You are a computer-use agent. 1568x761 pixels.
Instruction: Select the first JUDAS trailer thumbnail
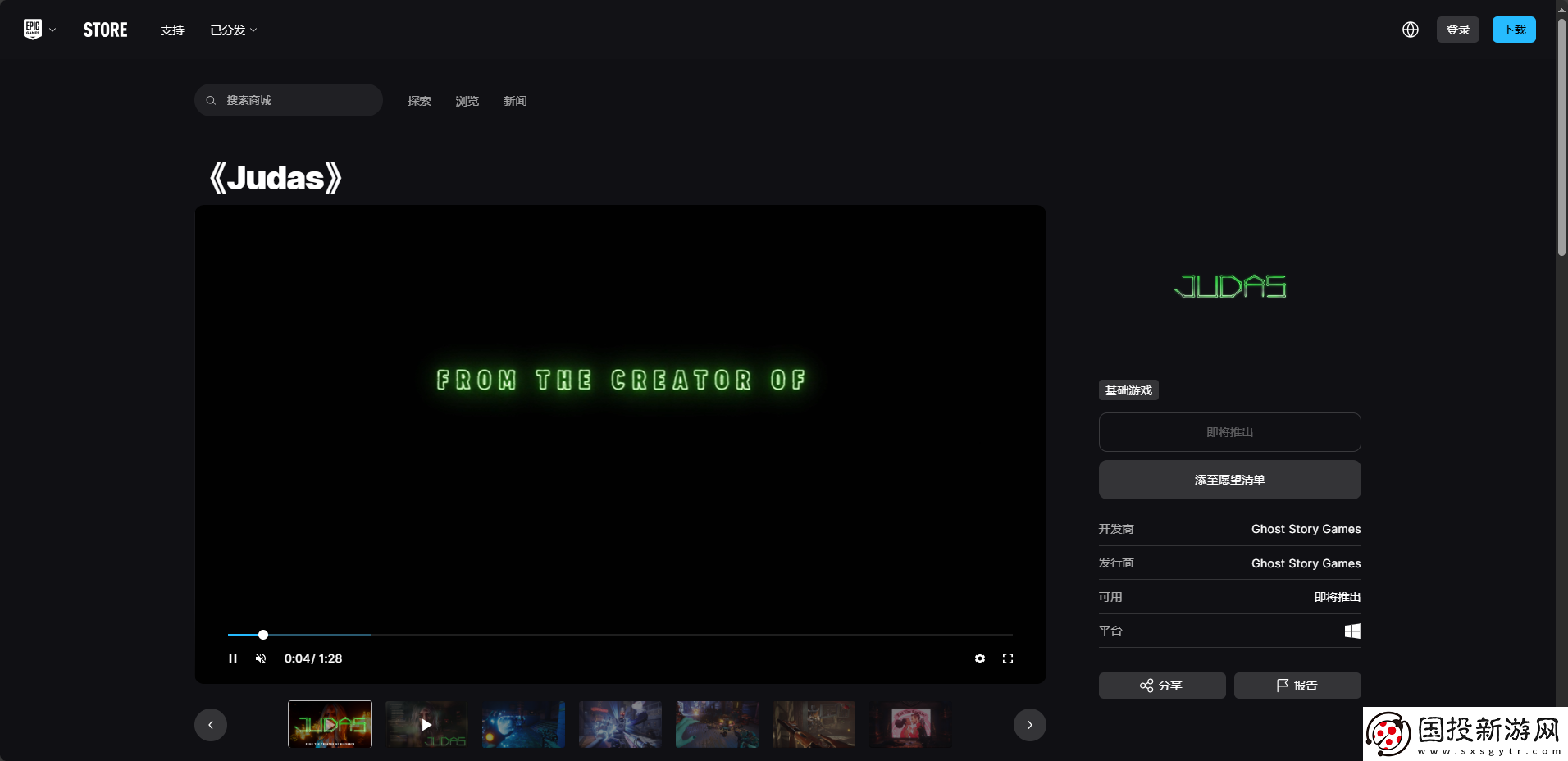[330, 724]
